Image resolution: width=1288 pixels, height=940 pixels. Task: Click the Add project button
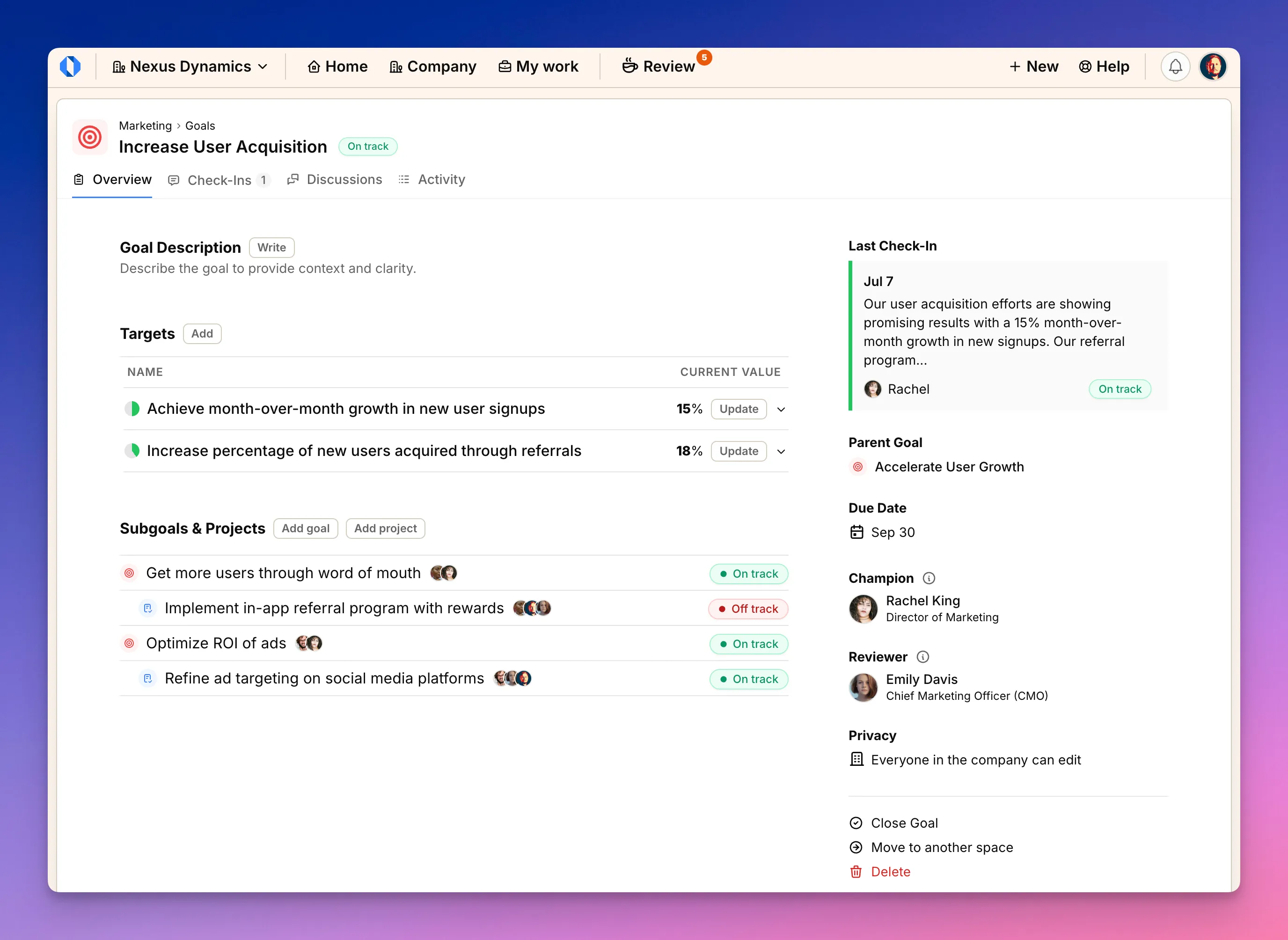(385, 529)
